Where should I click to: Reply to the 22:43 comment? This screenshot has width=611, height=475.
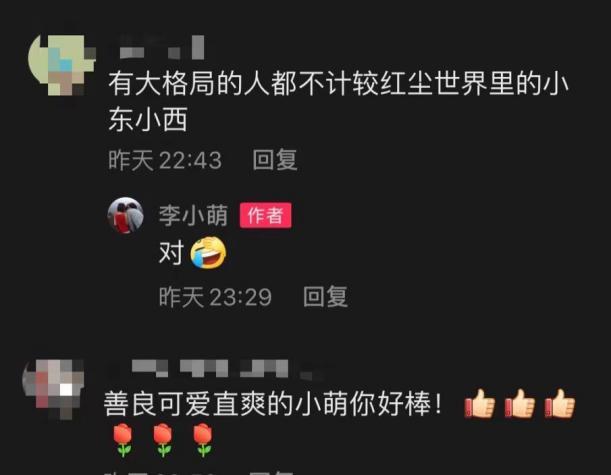click(x=275, y=160)
